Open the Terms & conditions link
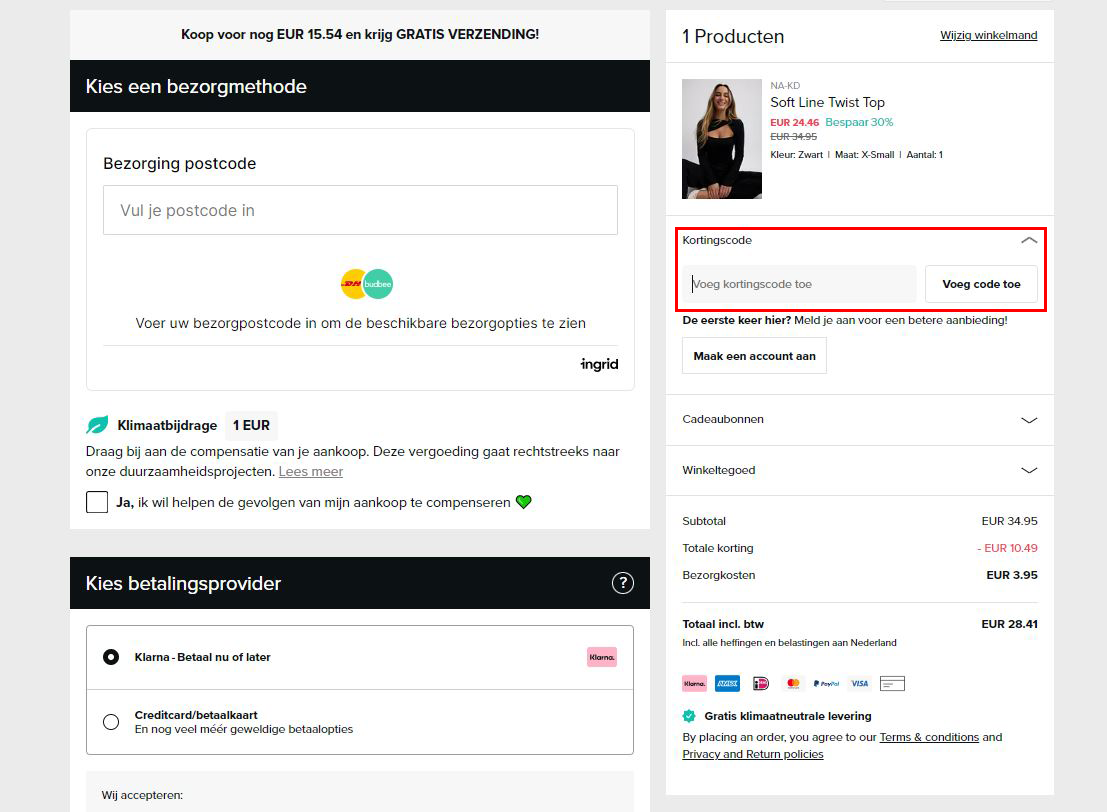Screen dimensions: 1107x812 [929, 737]
